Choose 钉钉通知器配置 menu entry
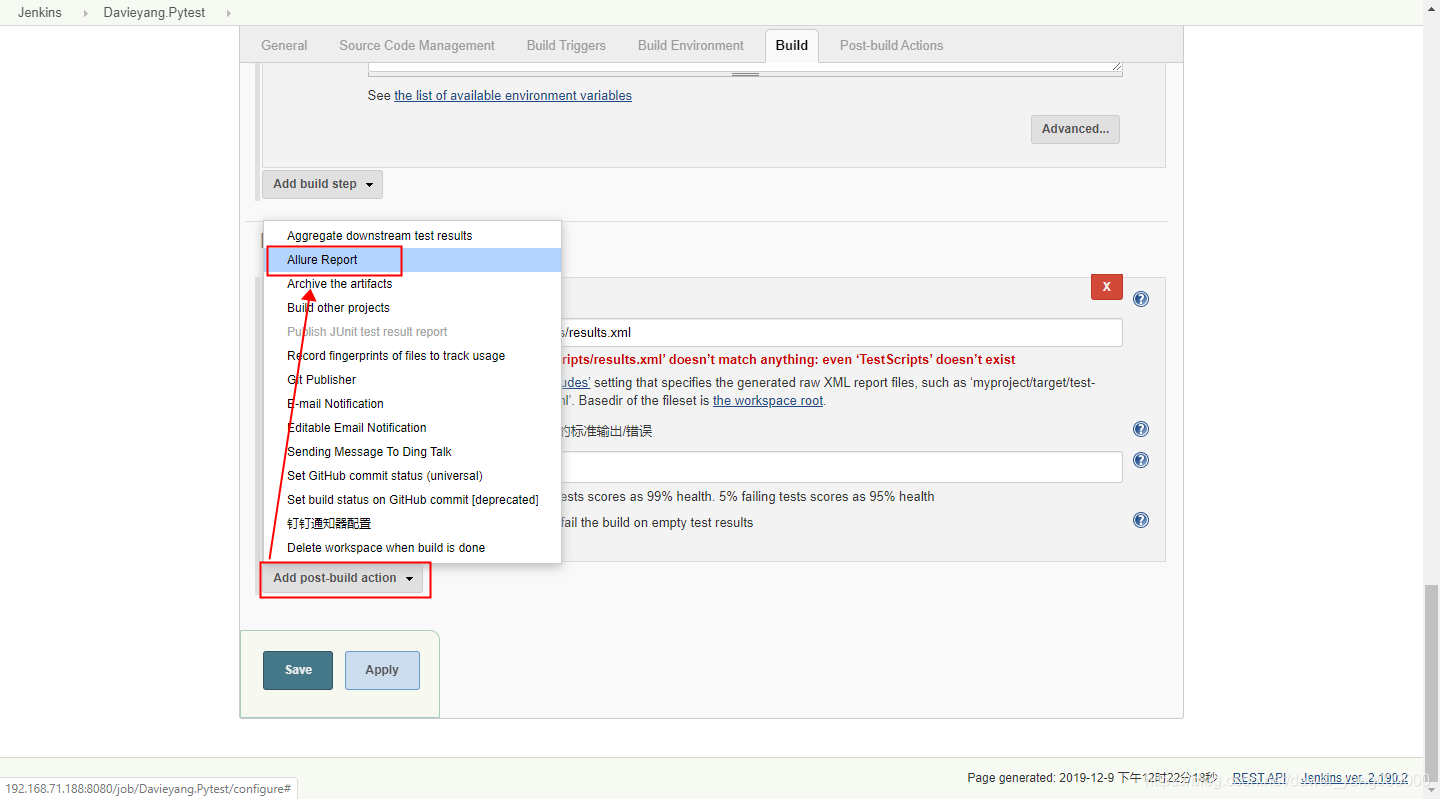The width and height of the screenshot is (1440, 799). pos(412,524)
